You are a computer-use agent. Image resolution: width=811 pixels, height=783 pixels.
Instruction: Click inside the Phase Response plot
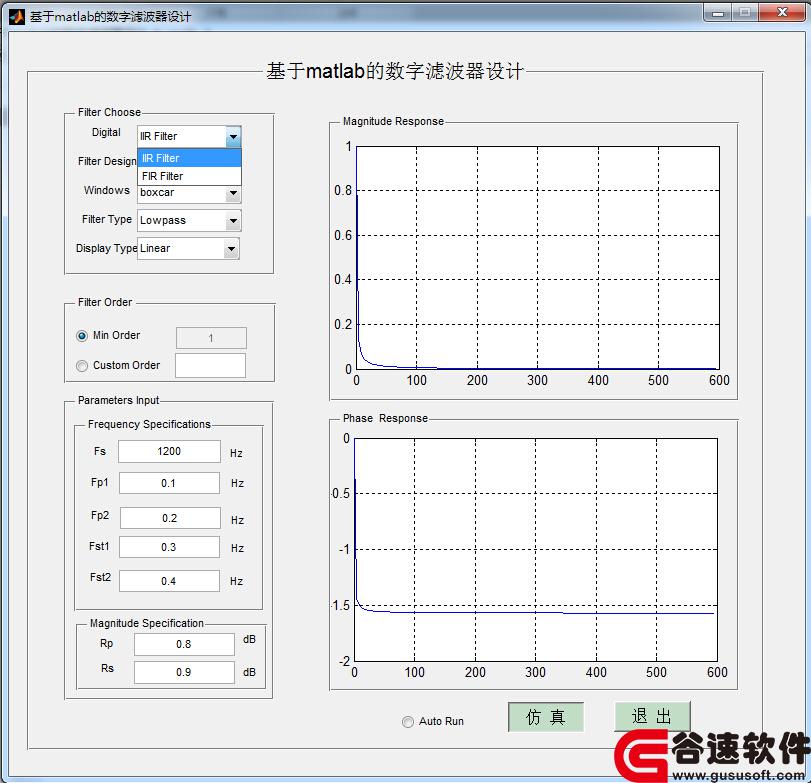pos(536,550)
